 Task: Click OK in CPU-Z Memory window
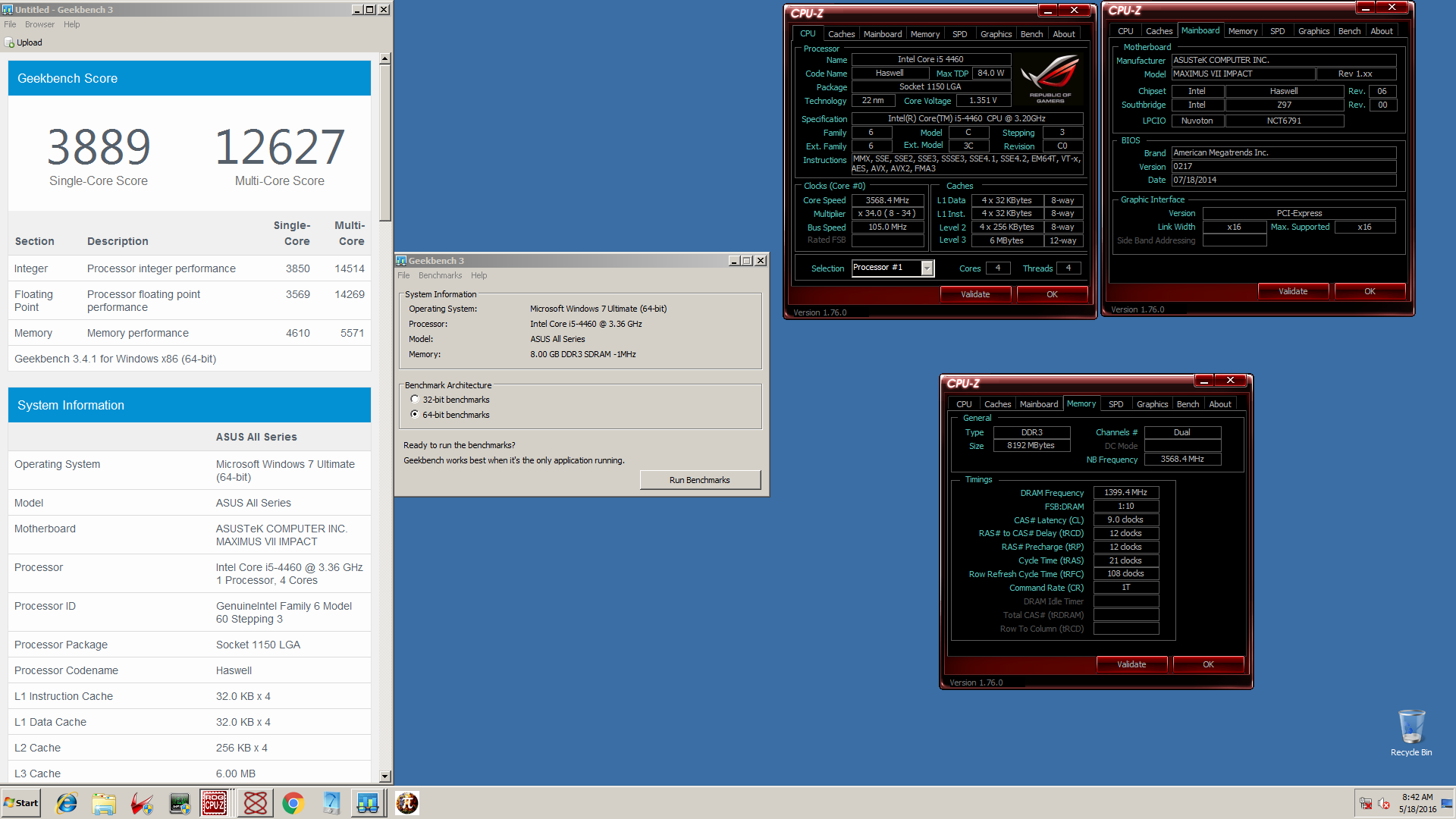(x=1208, y=664)
